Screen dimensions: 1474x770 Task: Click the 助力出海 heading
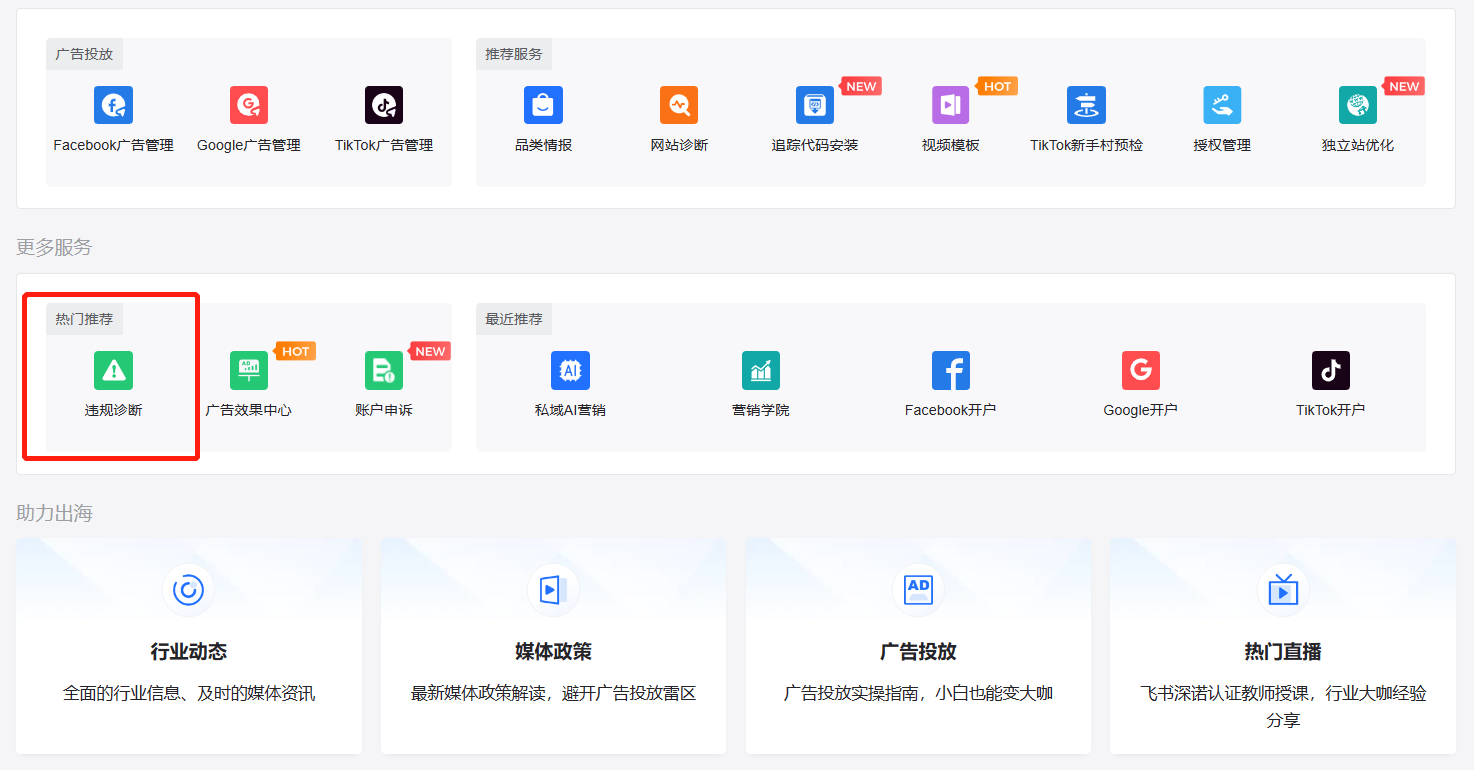pyautogui.click(x=54, y=513)
